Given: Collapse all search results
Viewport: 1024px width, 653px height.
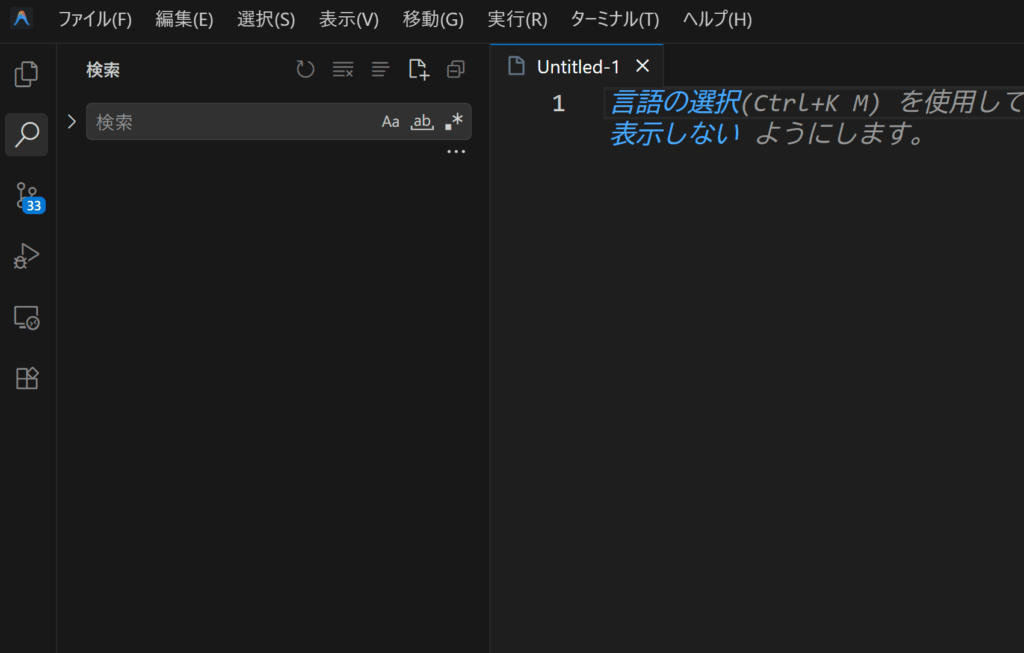Looking at the screenshot, I should tap(456, 69).
